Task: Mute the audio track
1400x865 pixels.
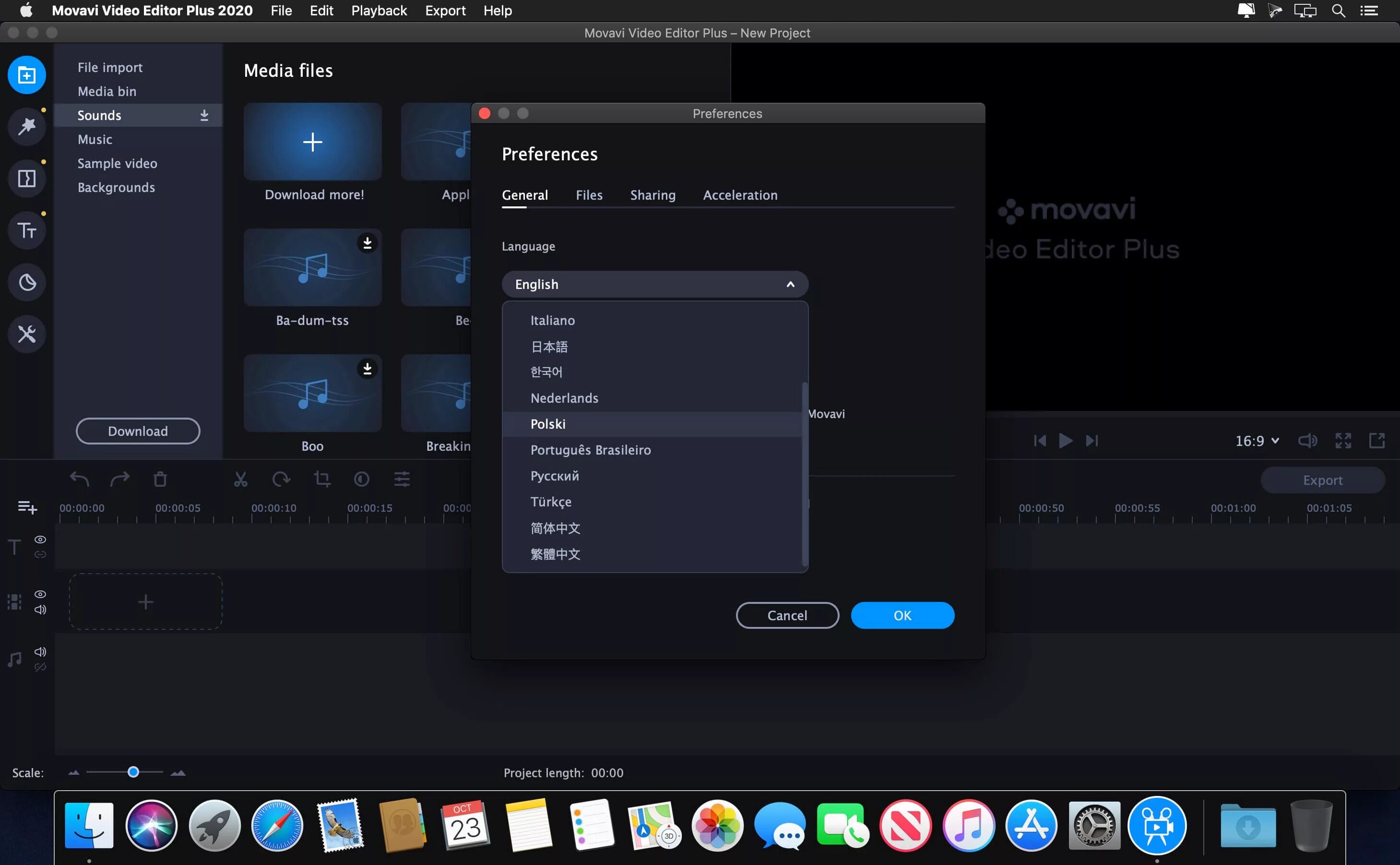Action: [x=40, y=651]
